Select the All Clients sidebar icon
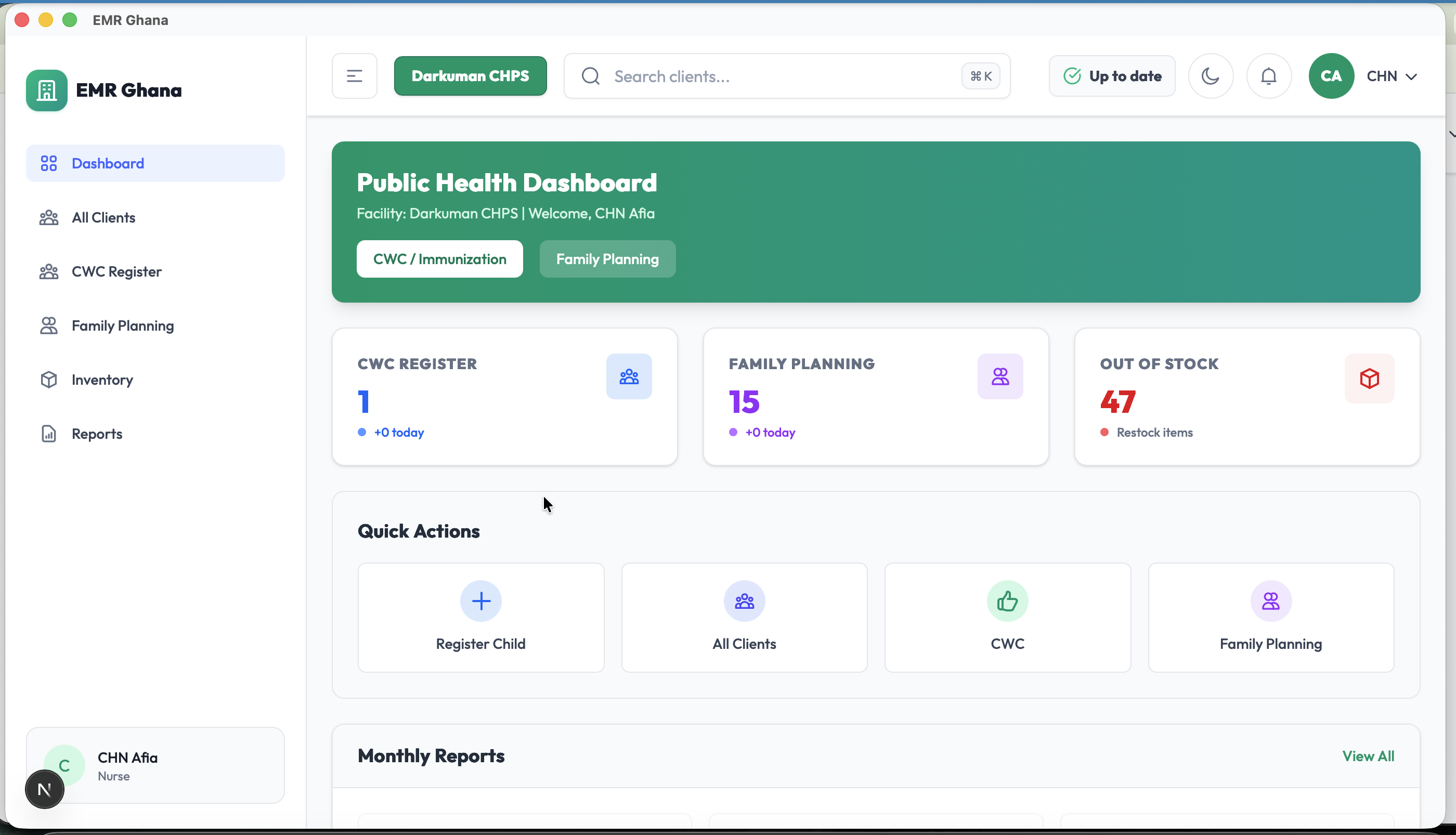This screenshot has width=1456, height=835. (49, 217)
